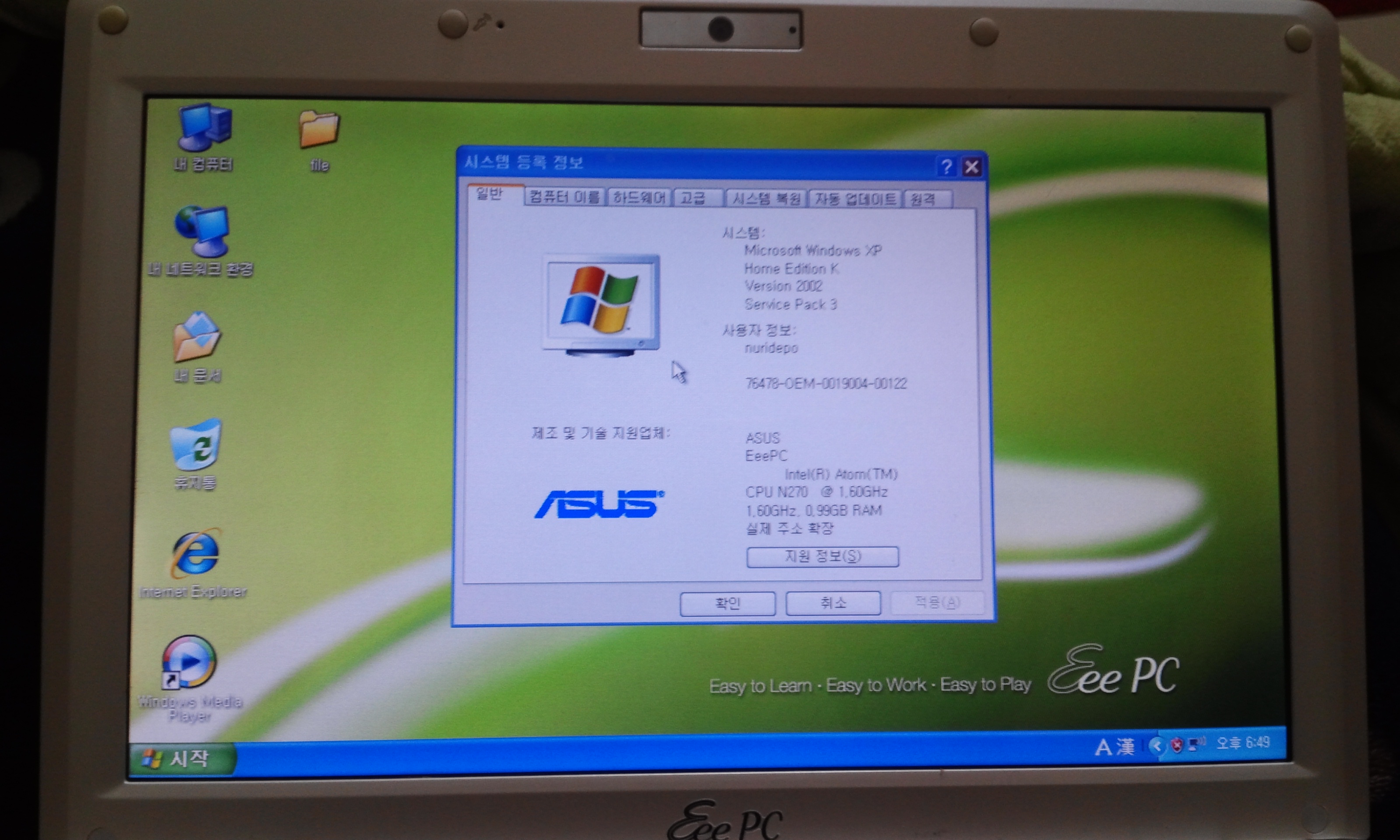Viewport: 1400px width, 840px height.
Task: Launch Internet Explorer from desktop
Action: tap(193, 564)
